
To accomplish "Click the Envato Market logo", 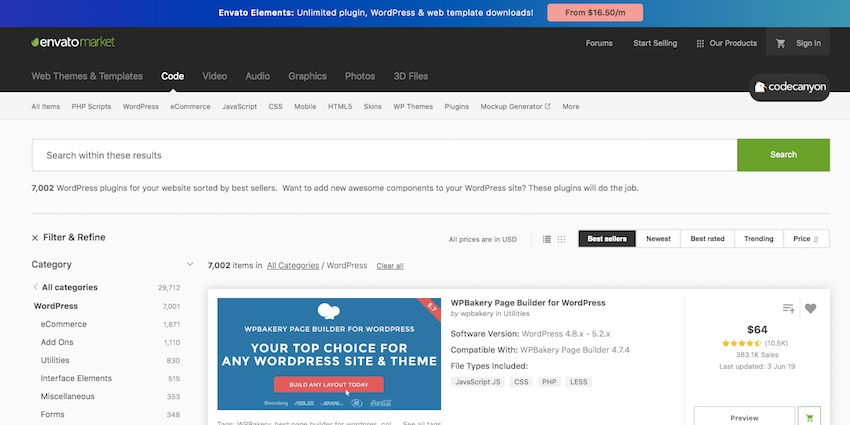I will (73, 42).
